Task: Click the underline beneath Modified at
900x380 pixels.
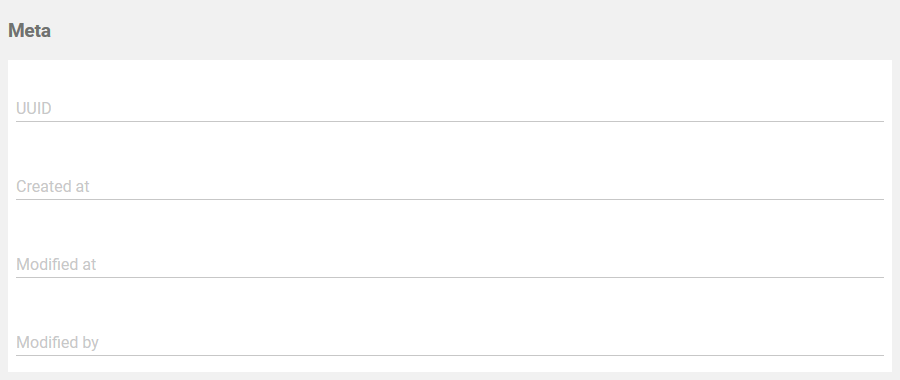Action: [x=449, y=278]
